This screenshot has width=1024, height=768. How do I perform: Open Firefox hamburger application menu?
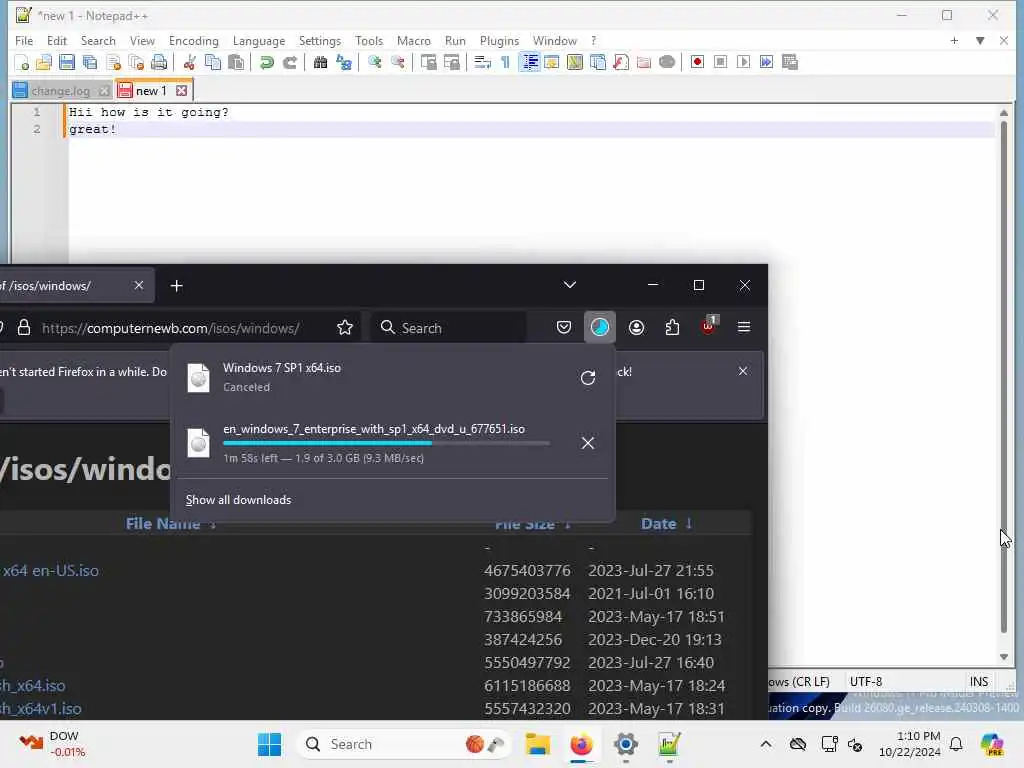coord(744,327)
